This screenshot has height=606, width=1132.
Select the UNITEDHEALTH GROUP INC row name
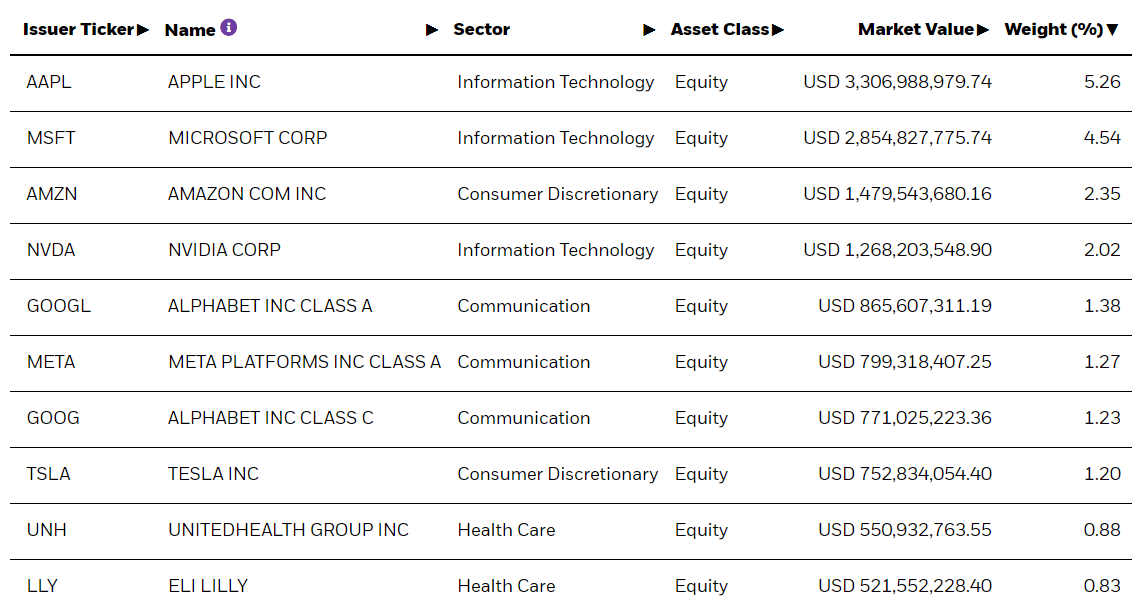(288, 530)
